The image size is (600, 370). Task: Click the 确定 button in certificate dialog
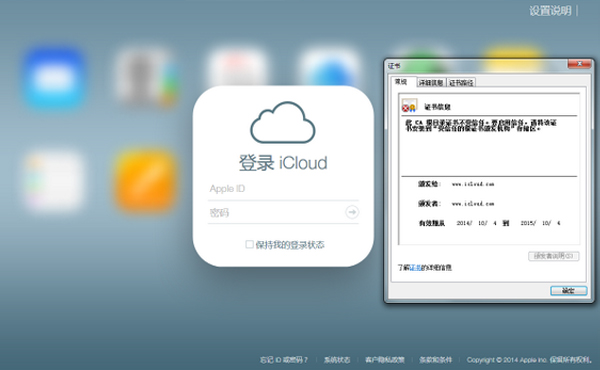[568, 291]
